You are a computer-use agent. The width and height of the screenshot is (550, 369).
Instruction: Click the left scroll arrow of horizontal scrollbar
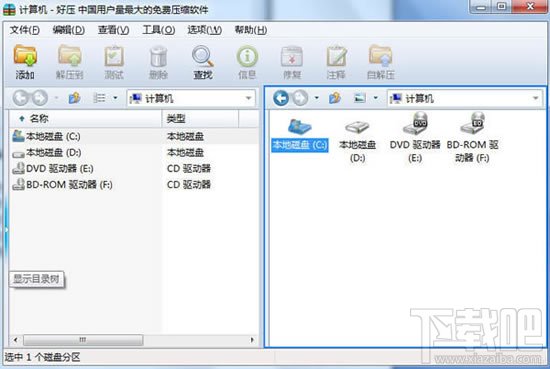pos(15,340)
